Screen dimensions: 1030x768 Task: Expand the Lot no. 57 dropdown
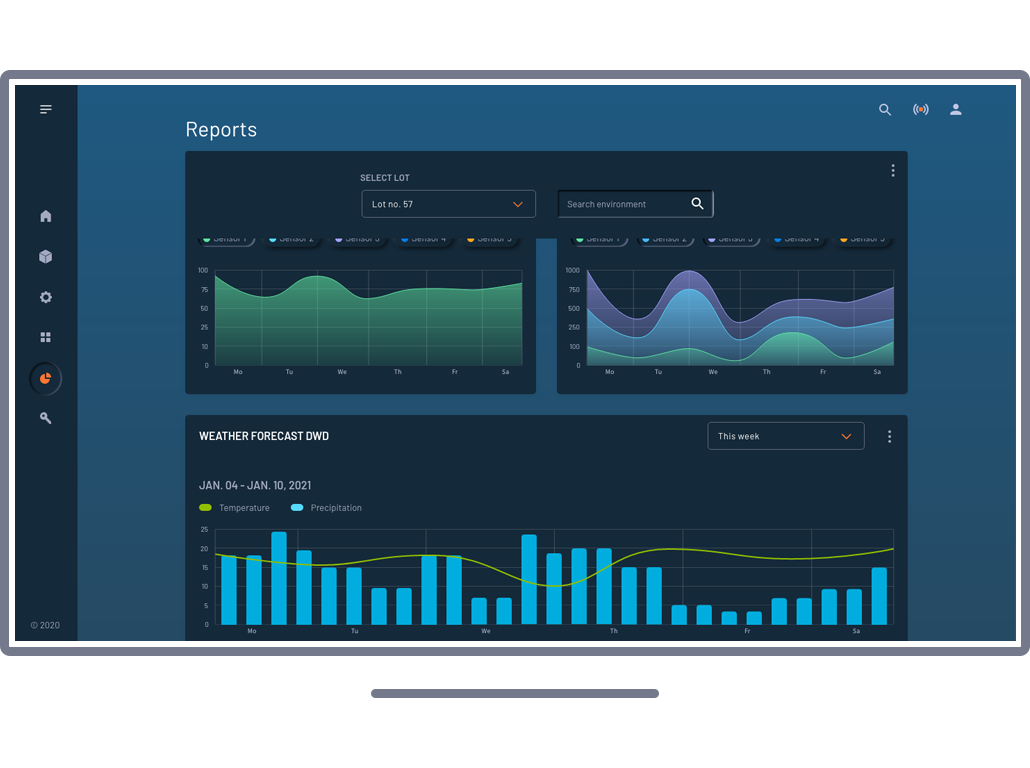(x=448, y=204)
